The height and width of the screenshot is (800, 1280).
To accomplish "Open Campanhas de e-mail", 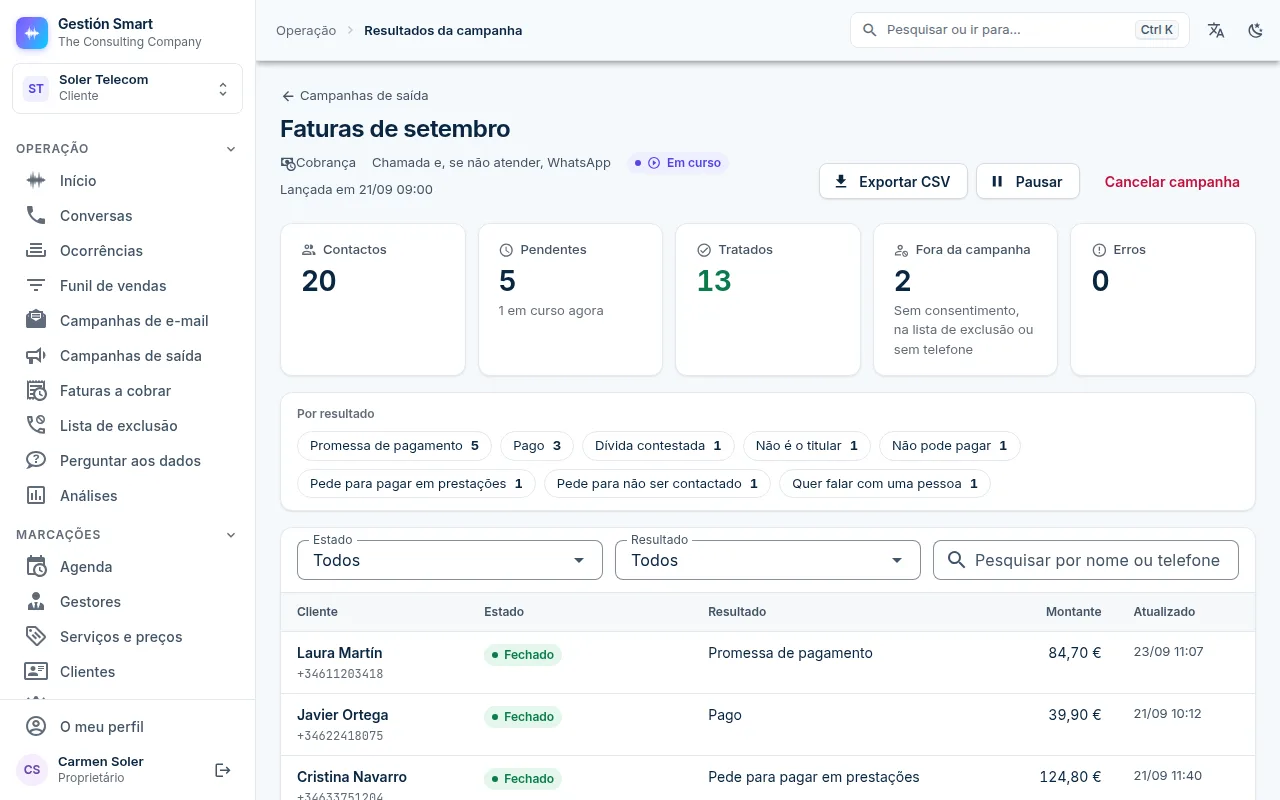I will point(128,321).
